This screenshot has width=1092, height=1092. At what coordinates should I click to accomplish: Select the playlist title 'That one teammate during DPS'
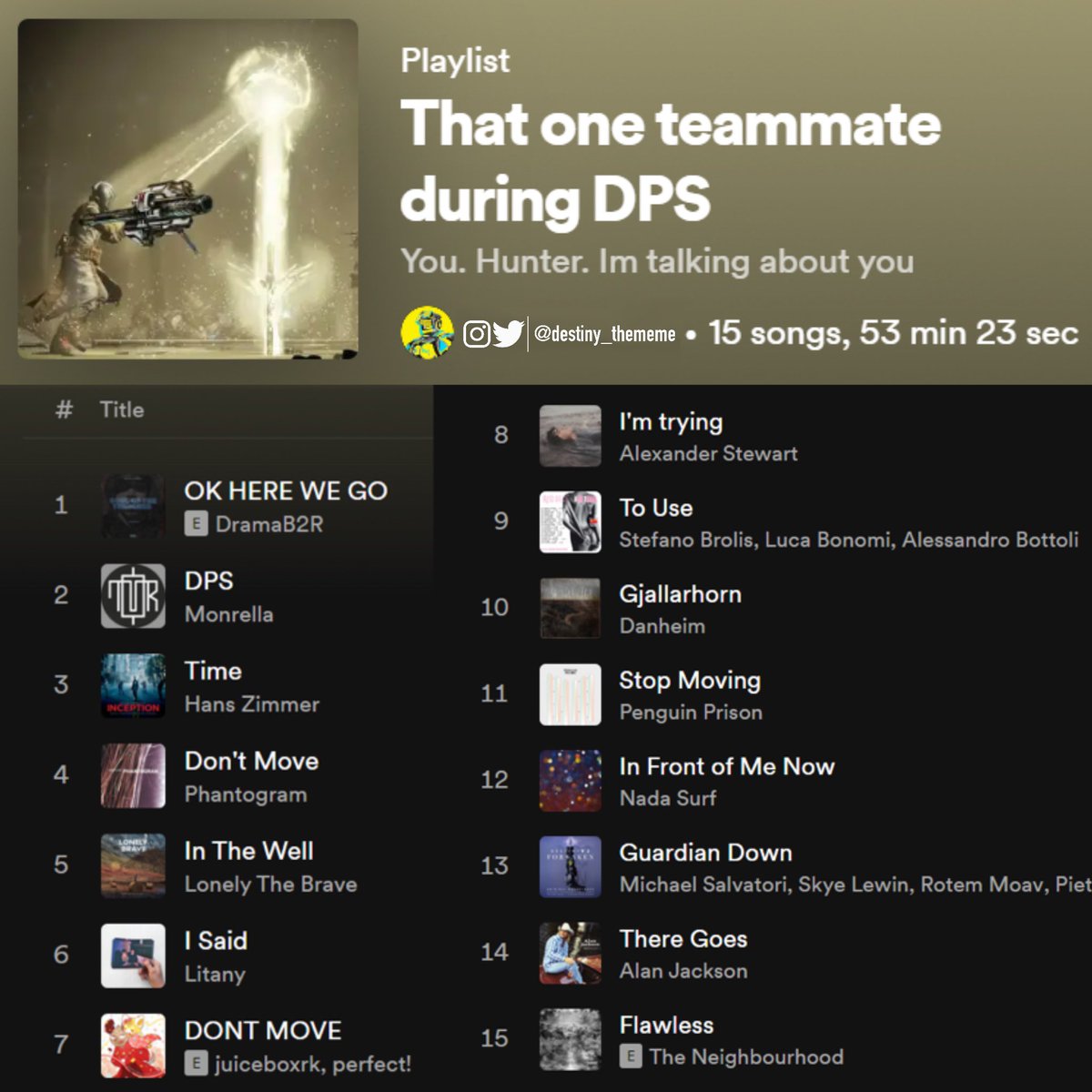(x=671, y=160)
